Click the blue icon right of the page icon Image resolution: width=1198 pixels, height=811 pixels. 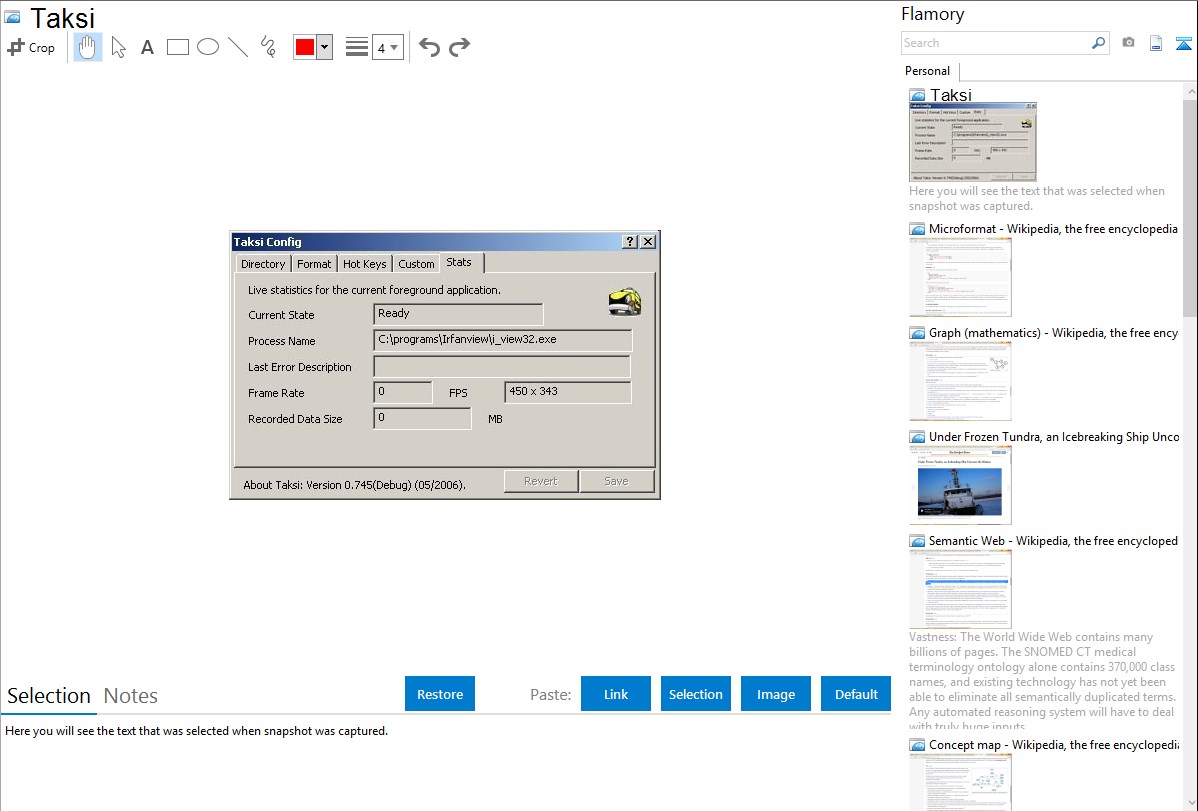(x=1183, y=43)
